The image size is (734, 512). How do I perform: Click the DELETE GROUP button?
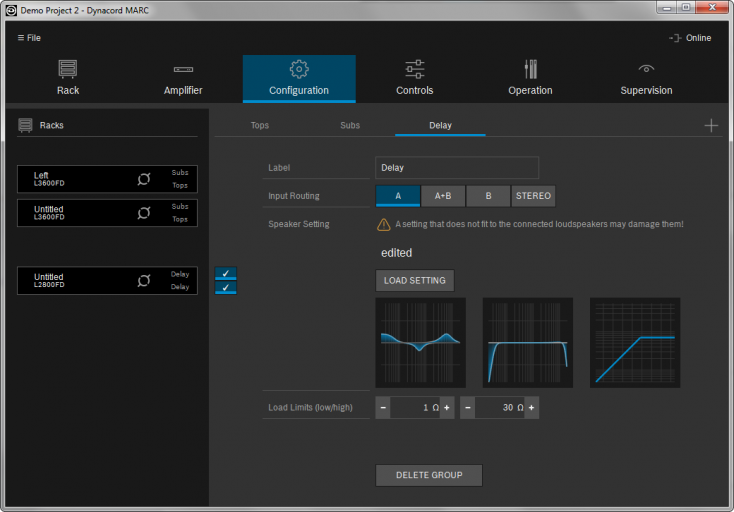pyautogui.click(x=429, y=475)
